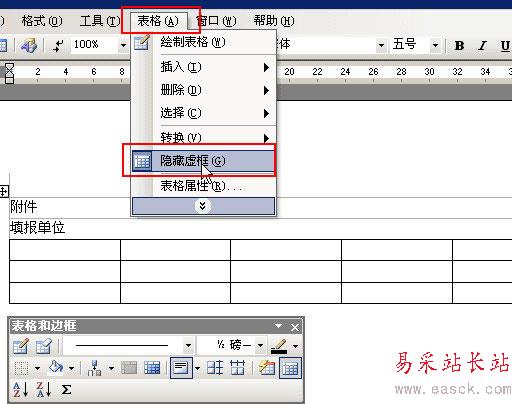Click the 附件 text line
The height and width of the screenshot is (404, 512).
(x=24, y=207)
